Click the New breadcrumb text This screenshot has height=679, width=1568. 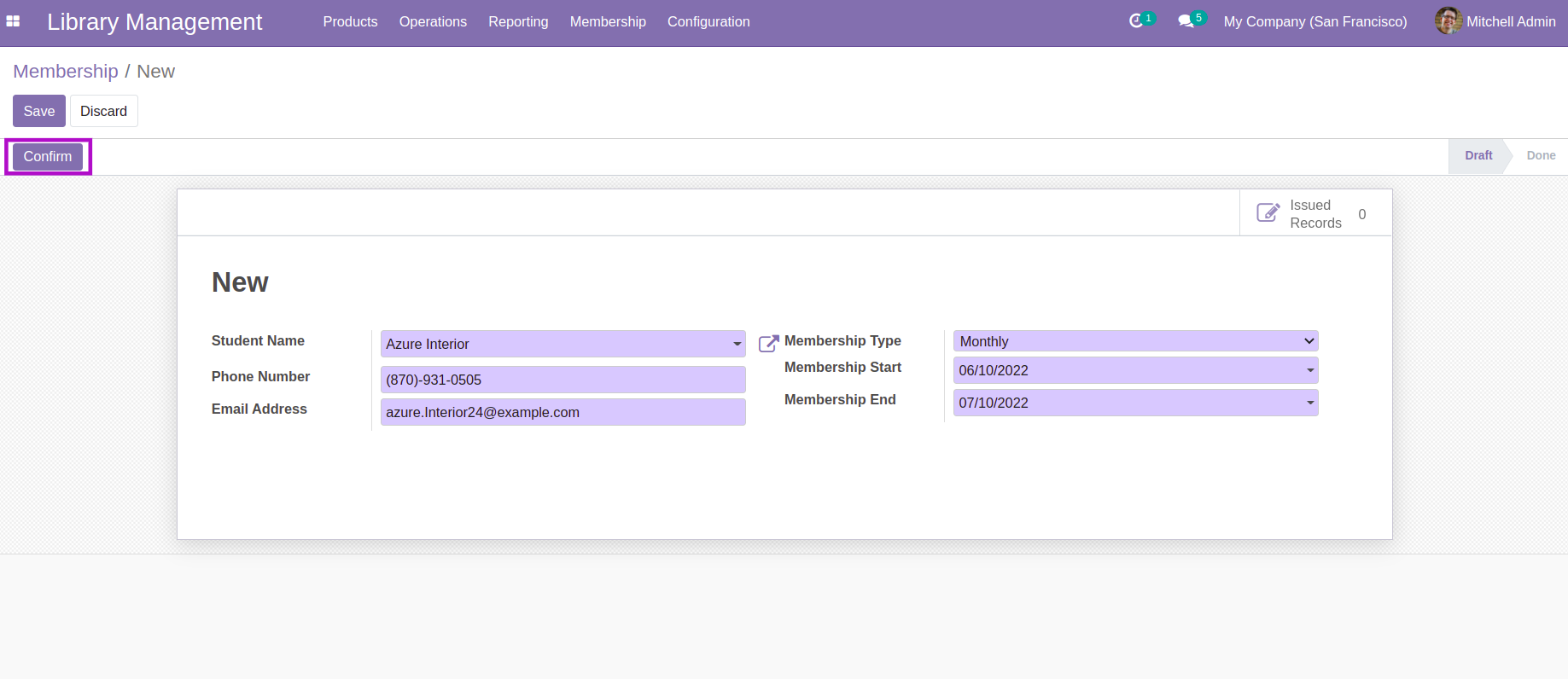(x=155, y=72)
